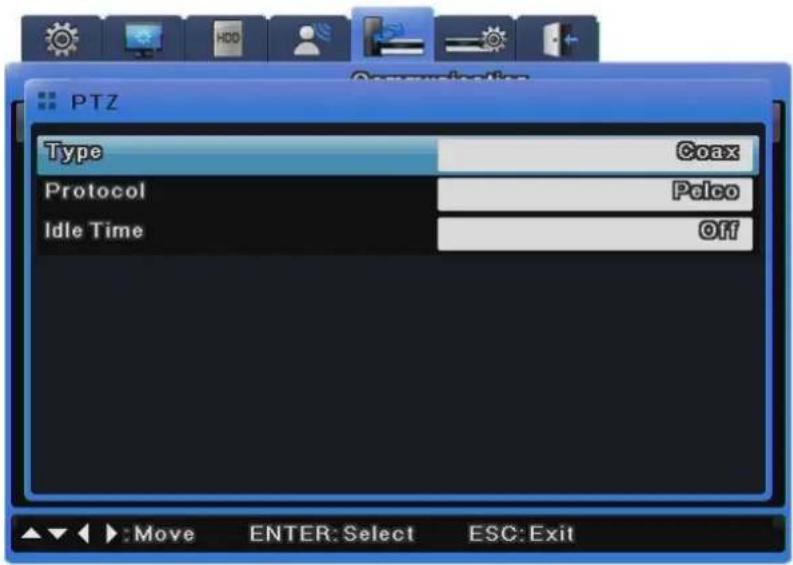793x565 pixels.
Task: Open the system settings gear tab
Action: coord(61,39)
